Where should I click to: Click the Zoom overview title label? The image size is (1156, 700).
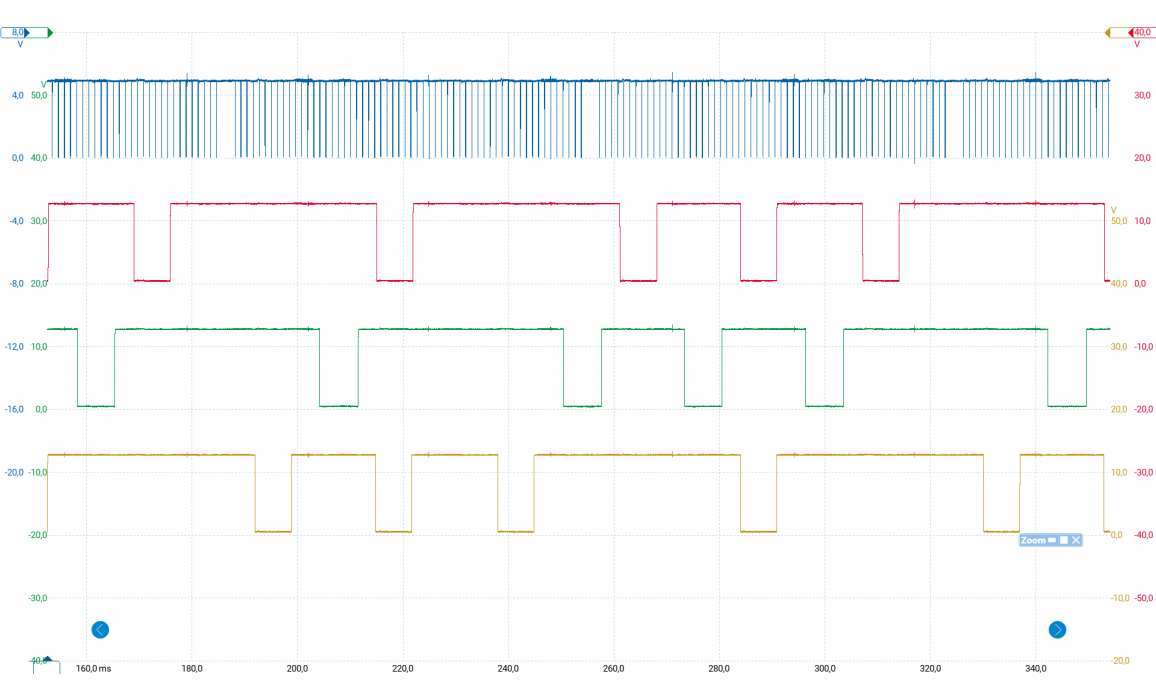click(1033, 540)
